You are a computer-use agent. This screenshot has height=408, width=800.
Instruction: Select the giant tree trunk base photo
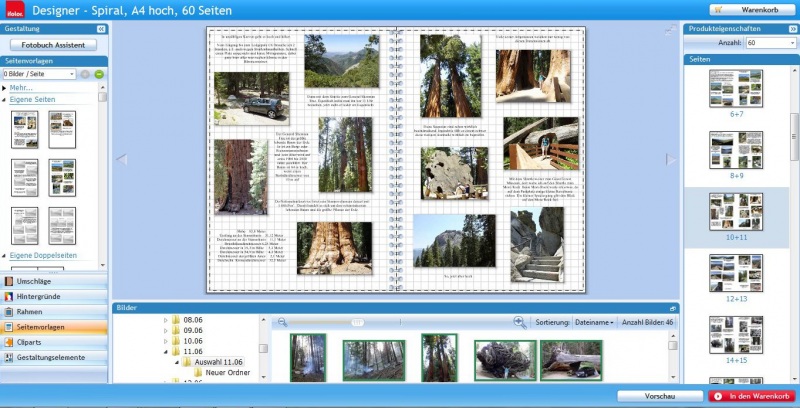click(x=335, y=248)
